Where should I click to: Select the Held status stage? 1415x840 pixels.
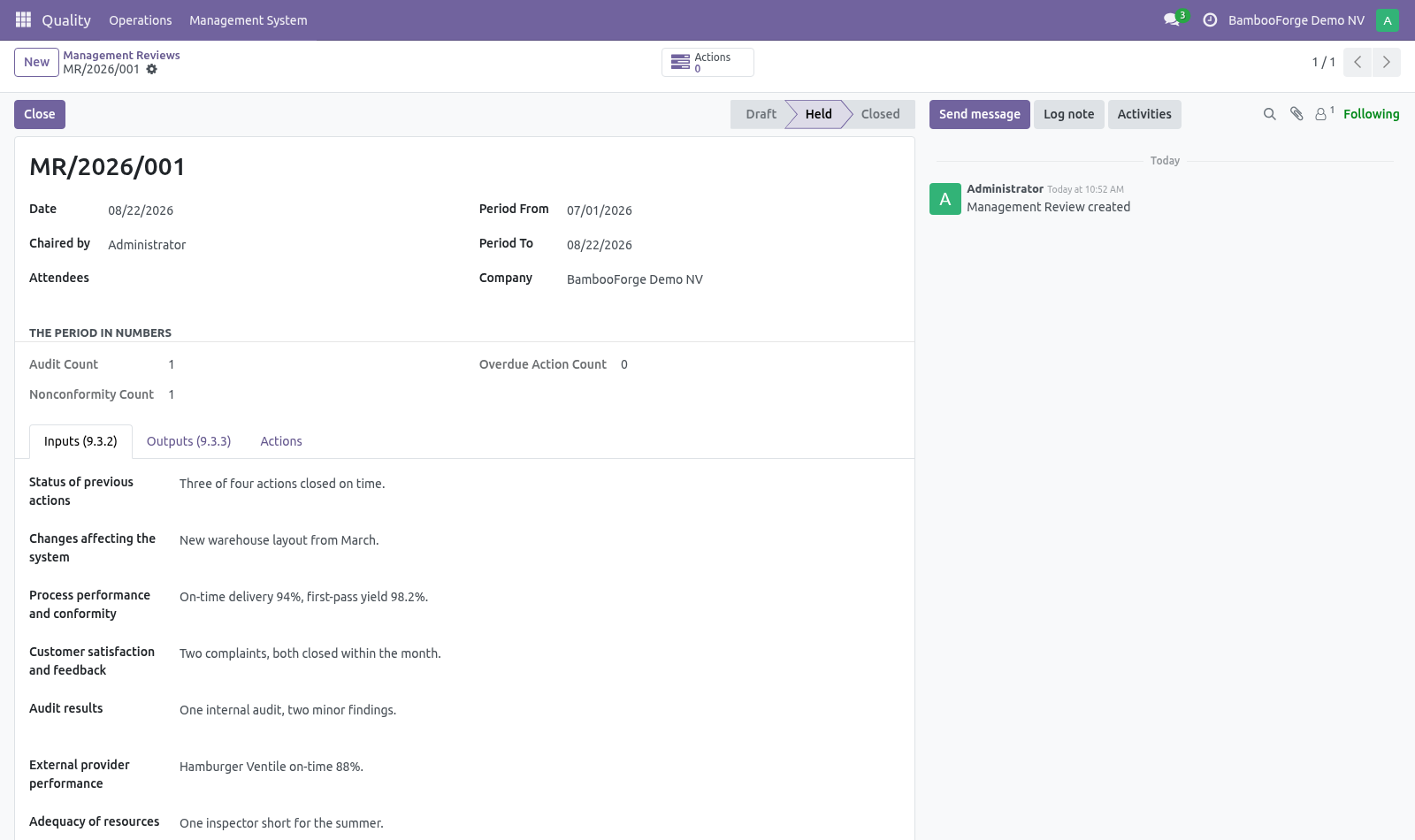(818, 114)
